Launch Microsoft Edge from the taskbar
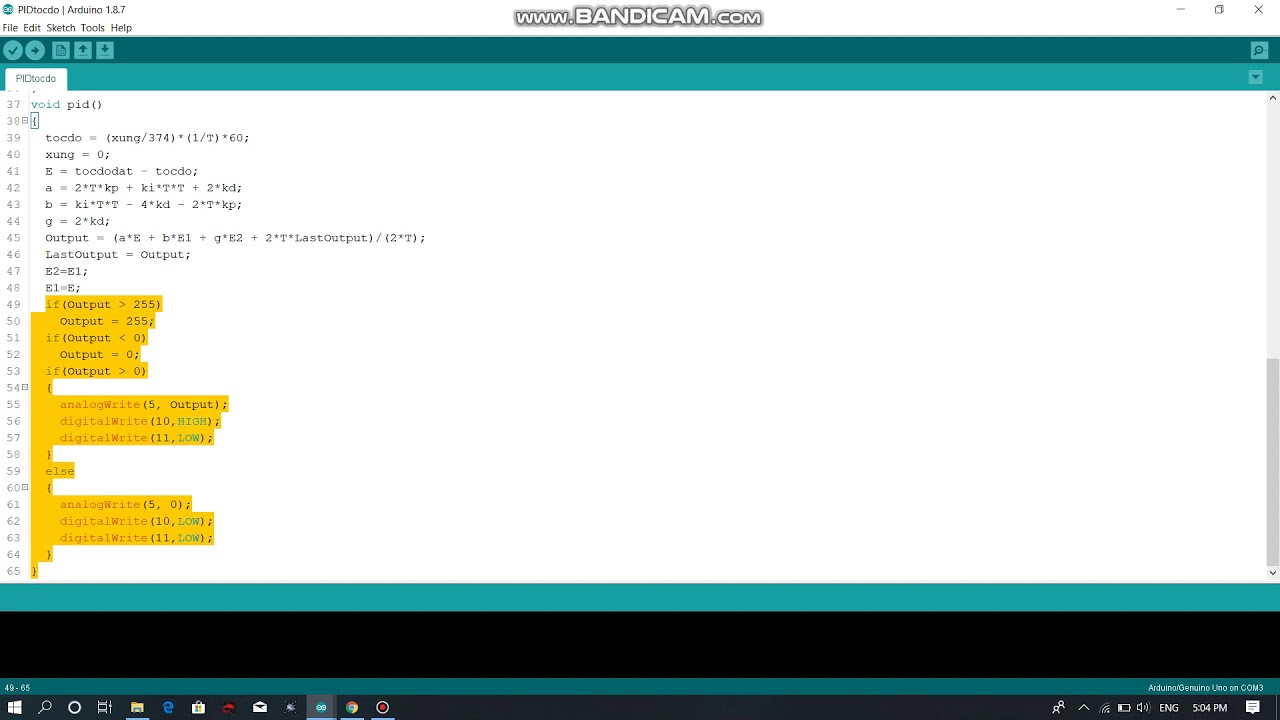Image resolution: width=1280 pixels, height=720 pixels. coord(168,707)
